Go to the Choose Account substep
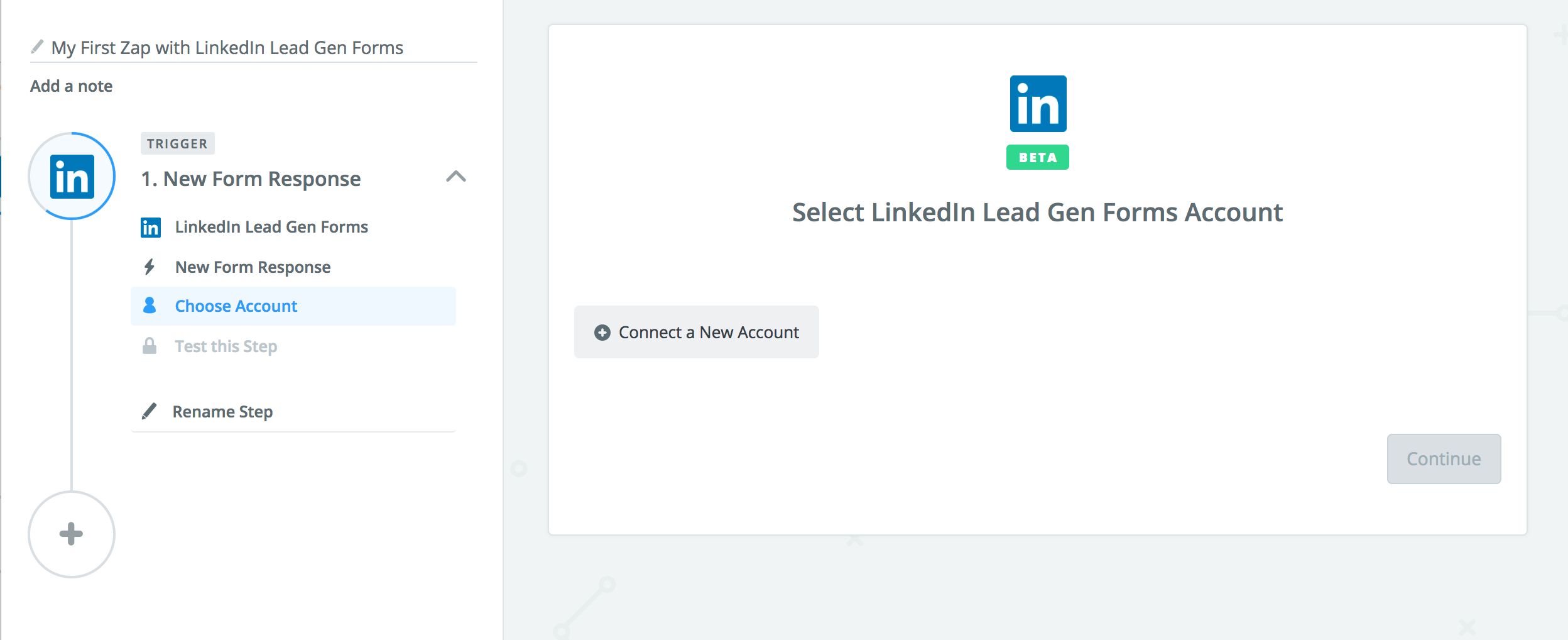 point(236,306)
